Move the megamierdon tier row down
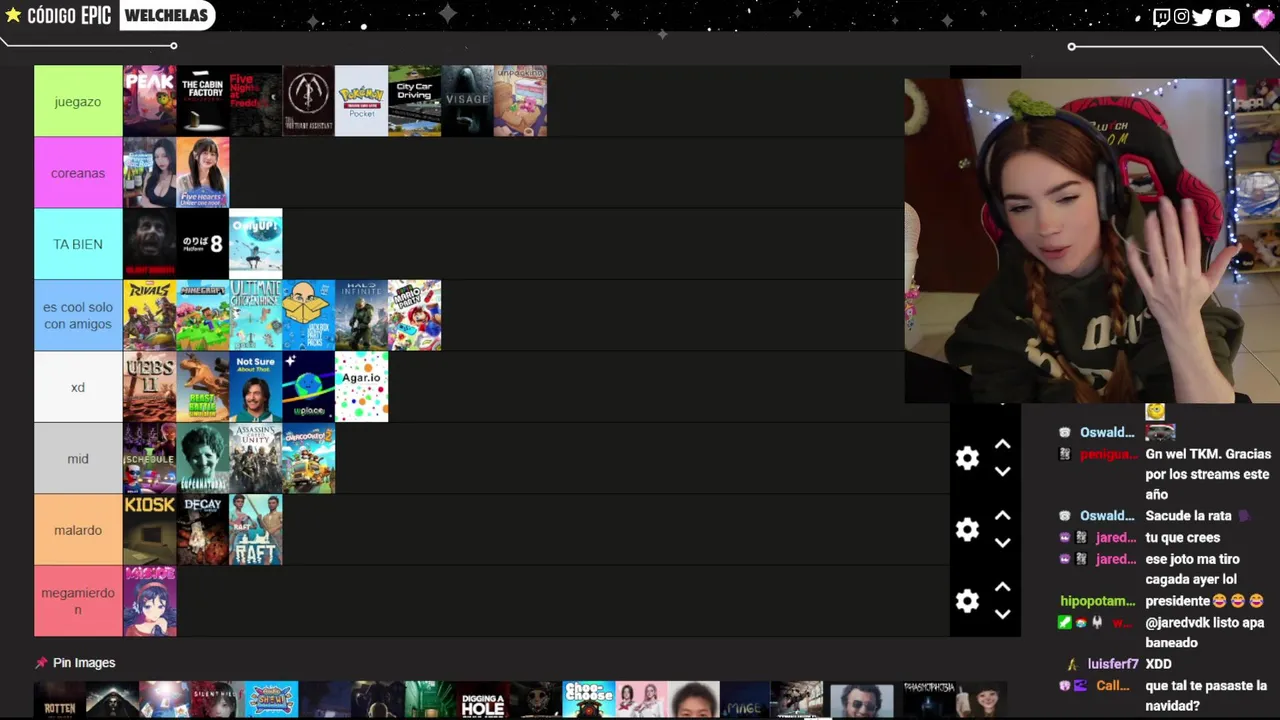The image size is (1280, 720). tap(1002, 614)
